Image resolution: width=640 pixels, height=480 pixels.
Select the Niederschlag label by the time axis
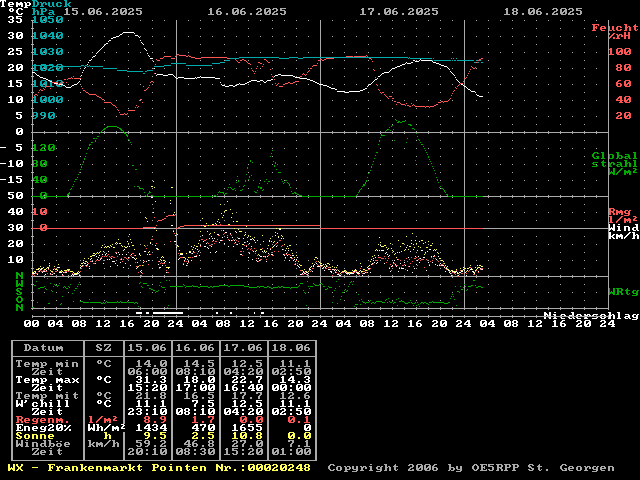pyautogui.click(x=591, y=316)
